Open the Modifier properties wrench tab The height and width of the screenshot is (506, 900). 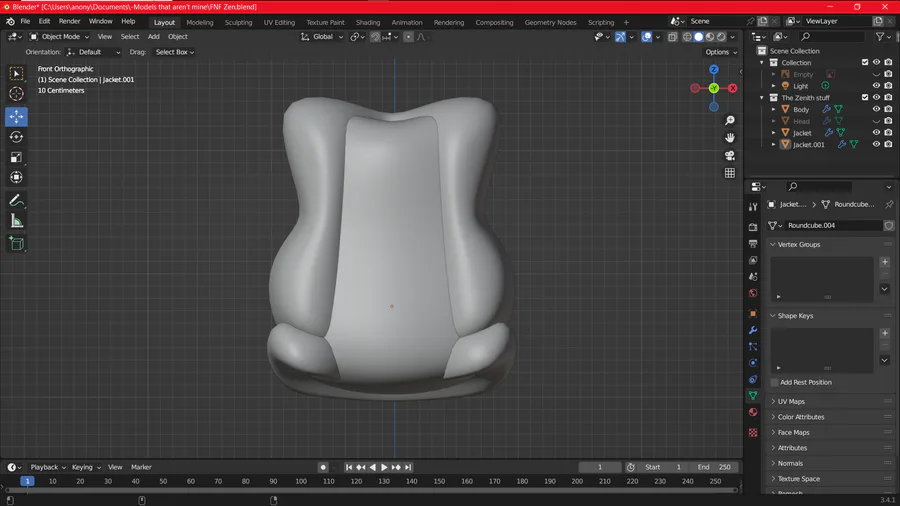click(x=753, y=329)
